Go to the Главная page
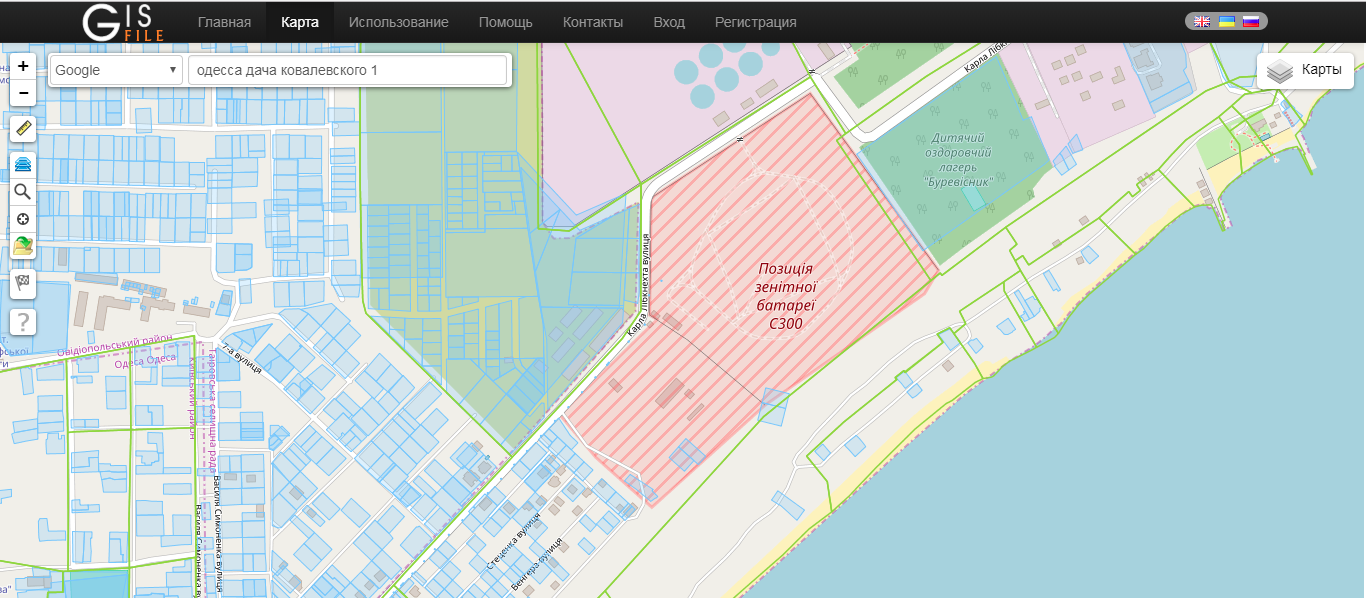Image resolution: width=1366 pixels, height=598 pixels. [224, 22]
